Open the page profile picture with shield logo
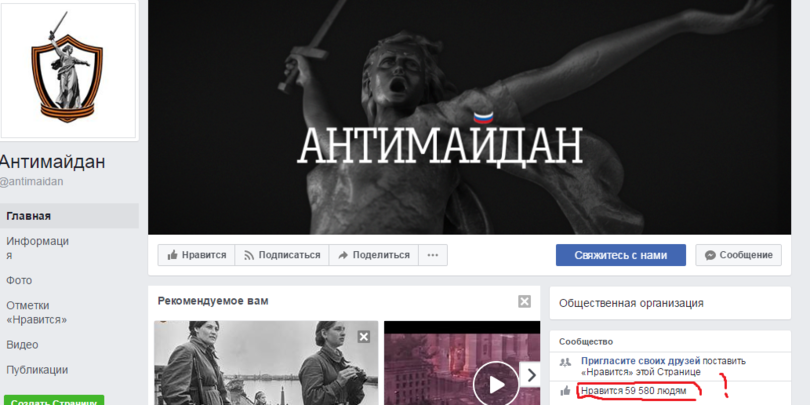 coord(70,72)
